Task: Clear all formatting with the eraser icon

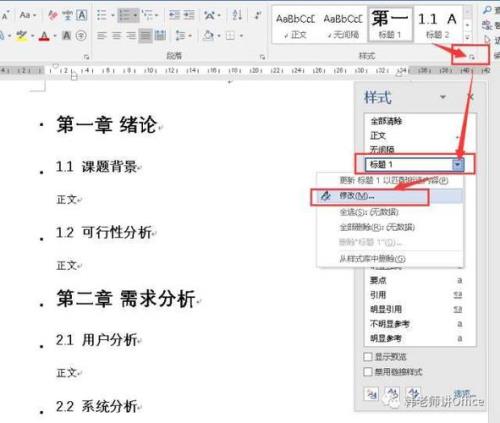Action: 52,15
